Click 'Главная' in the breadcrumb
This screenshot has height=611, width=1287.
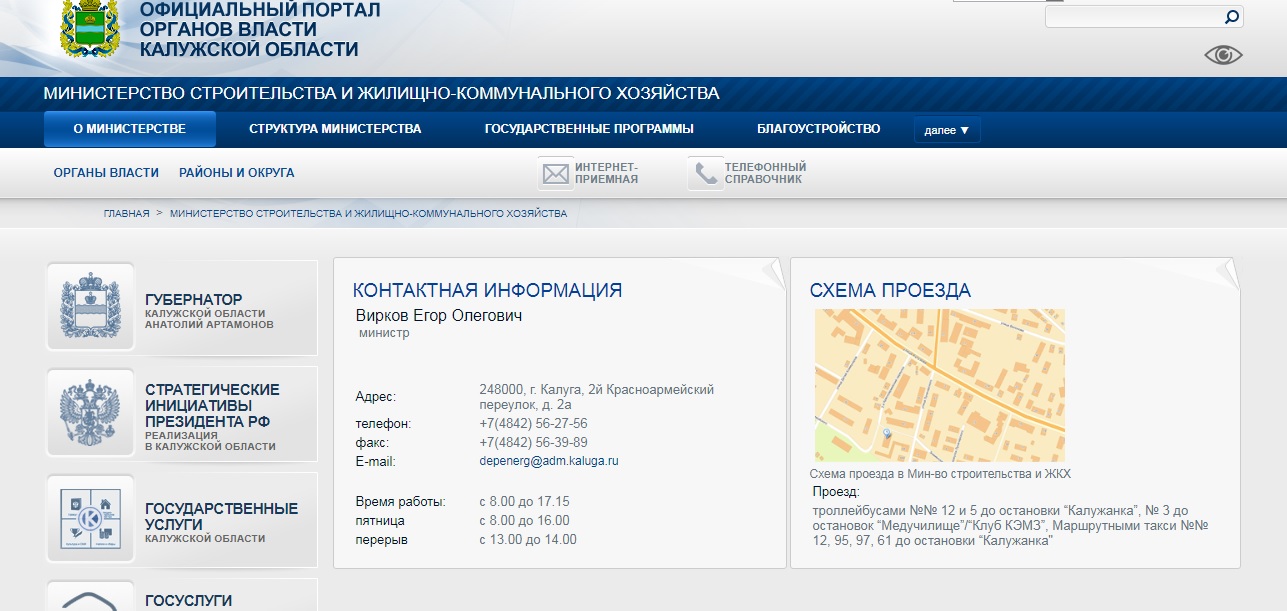pos(126,214)
